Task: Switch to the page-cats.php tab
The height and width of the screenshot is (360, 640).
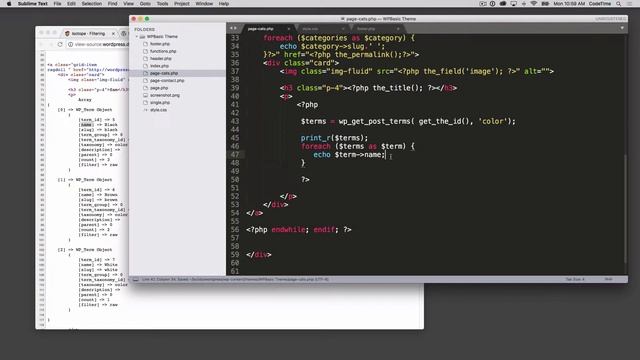Action: tap(260, 29)
